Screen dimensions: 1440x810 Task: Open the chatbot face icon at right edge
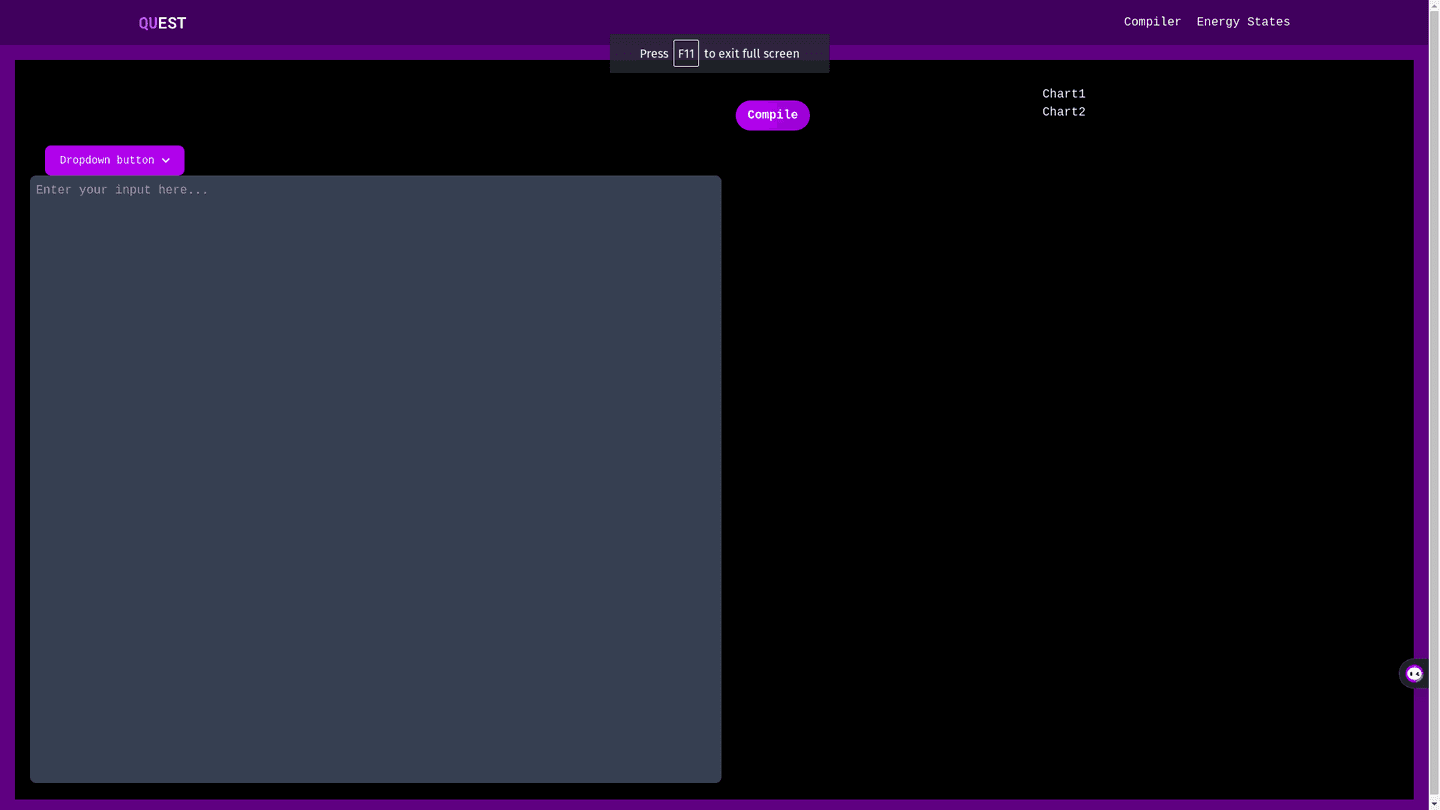tap(1413, 673)
